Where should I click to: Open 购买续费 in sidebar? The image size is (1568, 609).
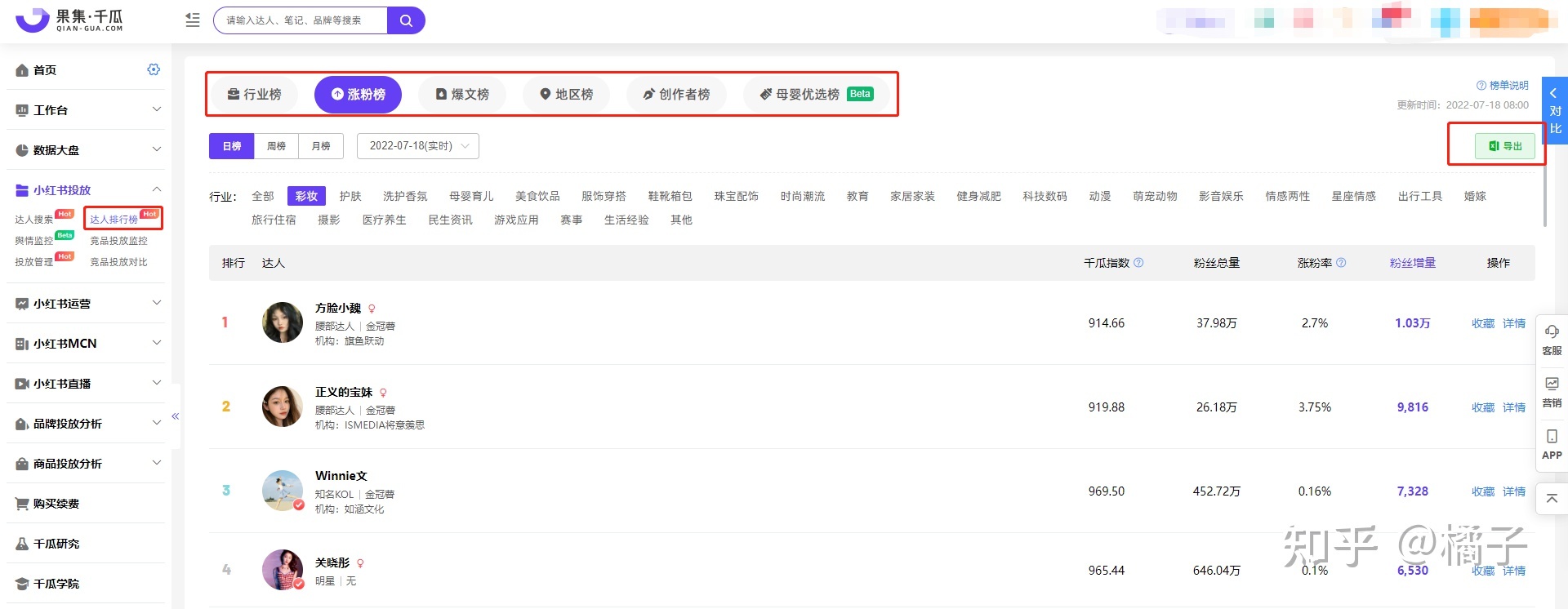point(56,504)
